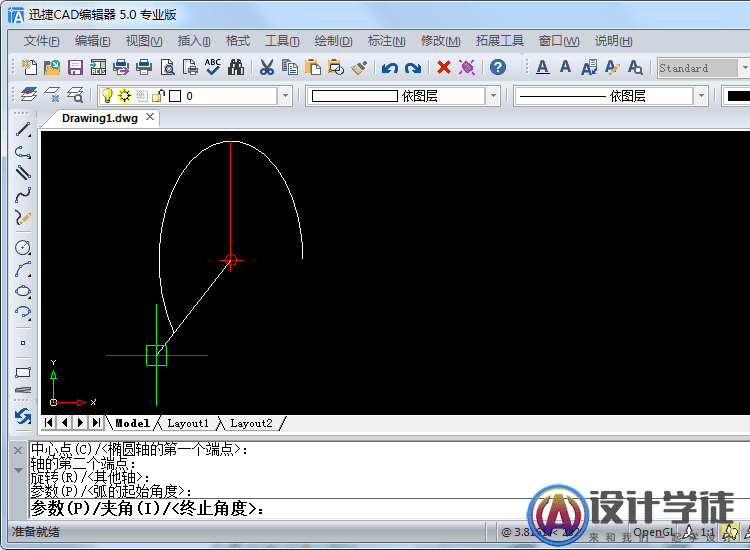Open the 文件(F) menu
The width and height of the screenshot is (750, 550).
pos(42,41)
